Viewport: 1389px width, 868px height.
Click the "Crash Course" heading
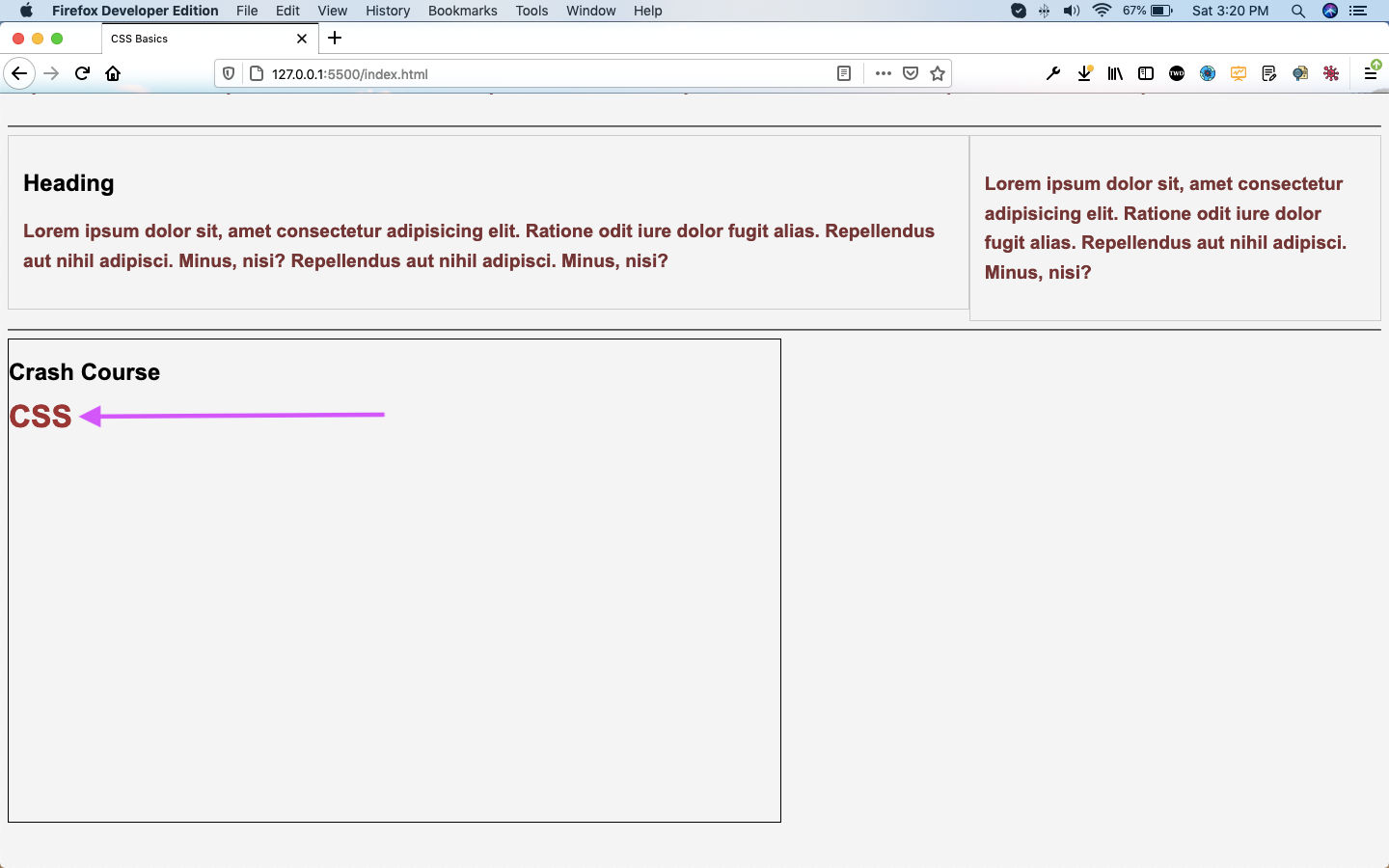coord(85,372)
